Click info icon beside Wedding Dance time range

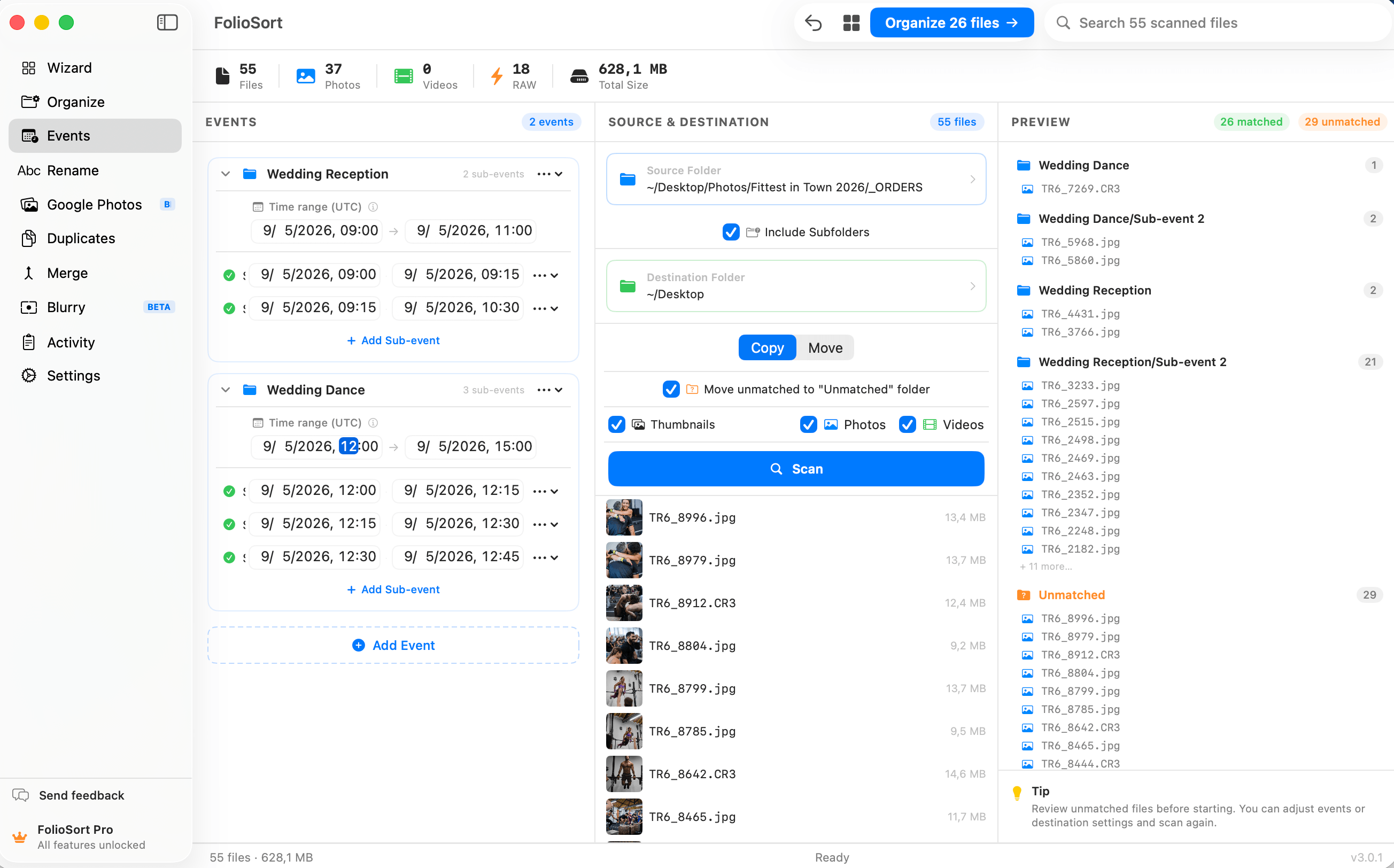(x=373, y=423)
